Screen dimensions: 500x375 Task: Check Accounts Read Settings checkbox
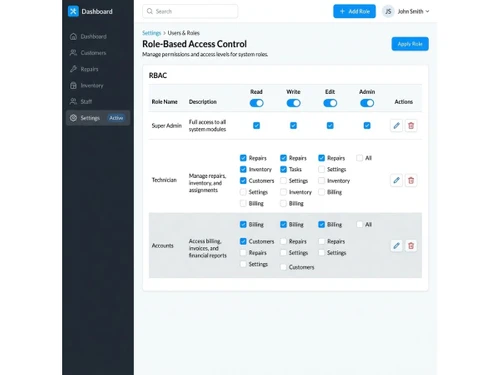[x=243, y=264]
